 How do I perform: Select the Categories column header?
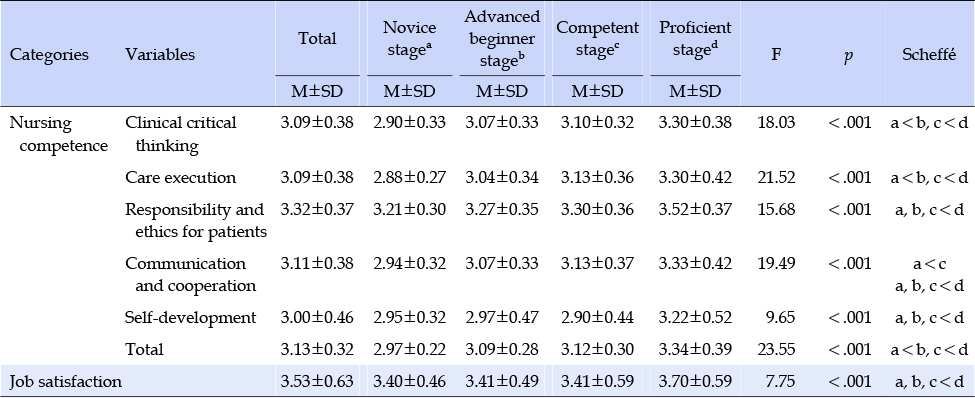point(49,55)
